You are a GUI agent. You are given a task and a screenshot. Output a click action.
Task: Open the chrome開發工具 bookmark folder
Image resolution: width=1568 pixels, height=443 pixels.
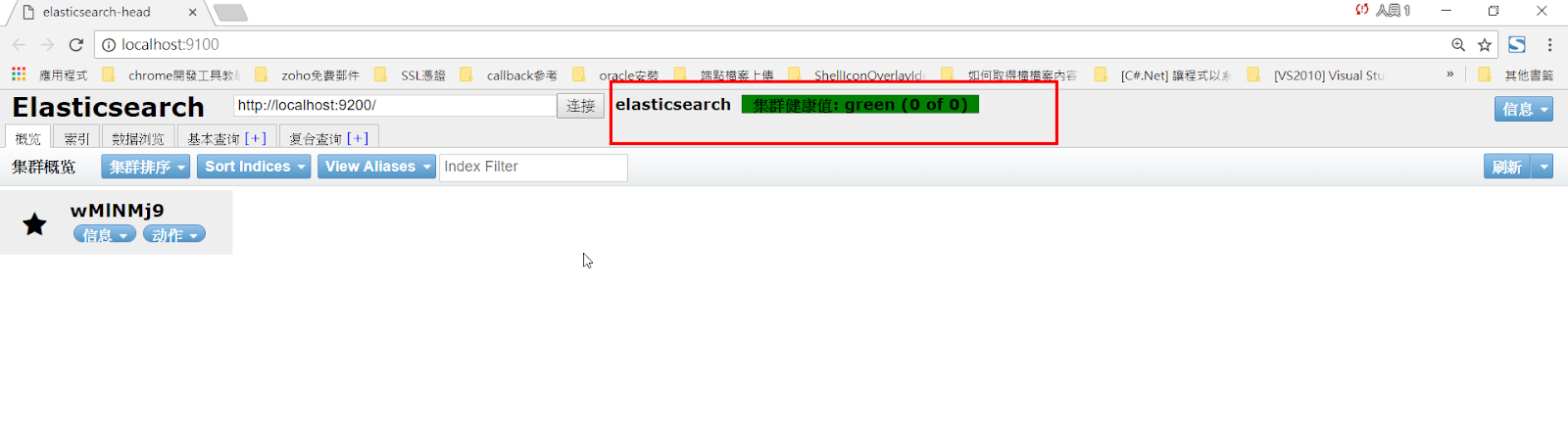[172, 75]
